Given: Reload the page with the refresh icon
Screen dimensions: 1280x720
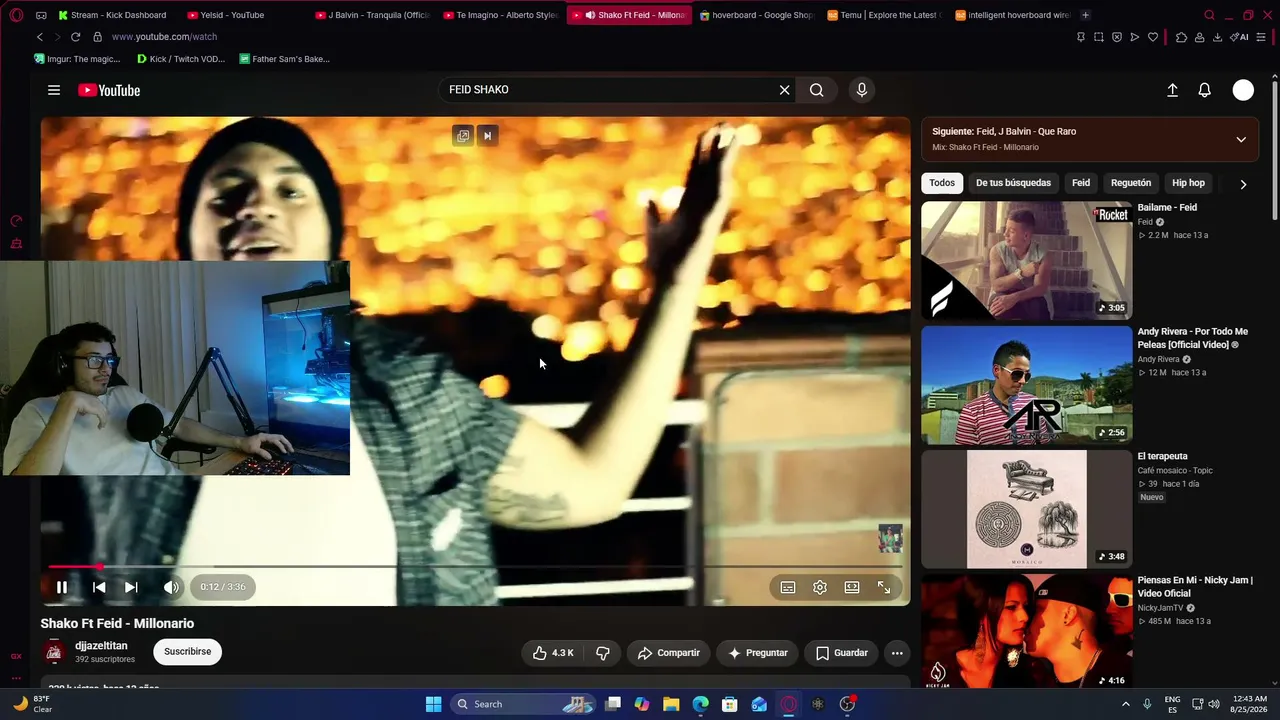Looking at the screenshot, I should coord(75,37).
